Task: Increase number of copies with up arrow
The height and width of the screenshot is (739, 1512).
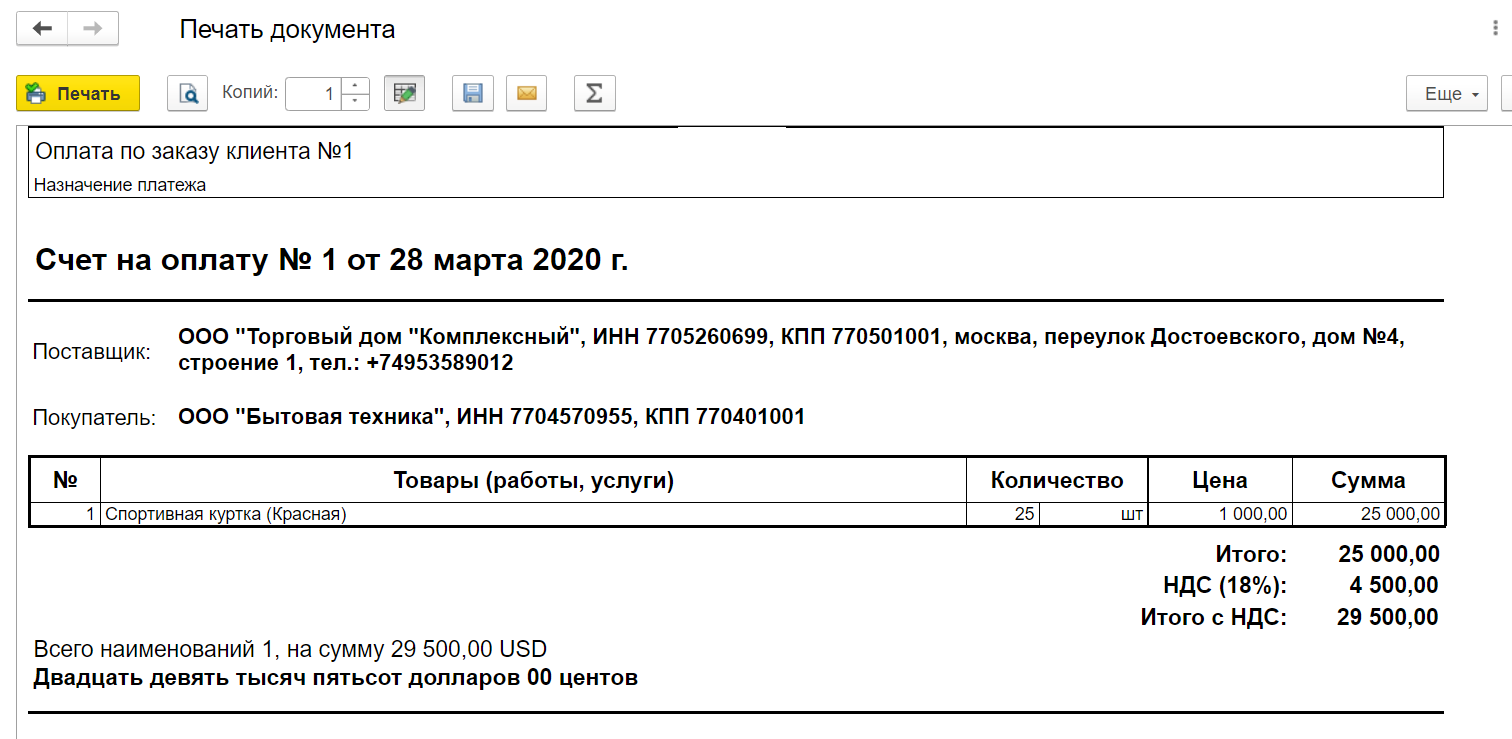Action: (x=356, y=86)
